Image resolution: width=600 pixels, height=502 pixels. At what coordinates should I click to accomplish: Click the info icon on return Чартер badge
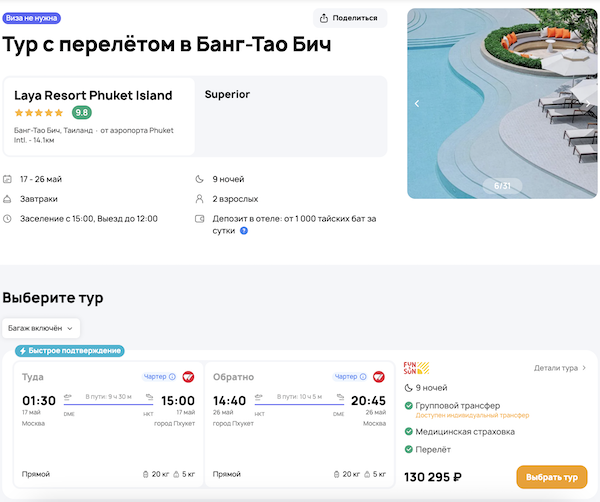(362, 377)
